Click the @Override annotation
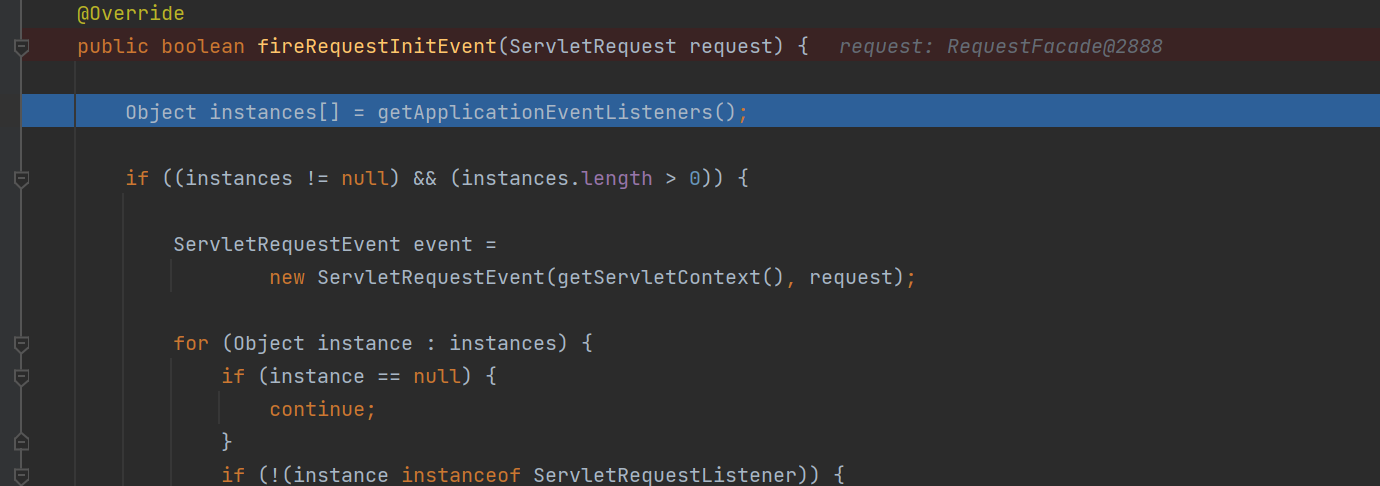Viewport: 1380px width, 486px height. (x=131, y=14)
